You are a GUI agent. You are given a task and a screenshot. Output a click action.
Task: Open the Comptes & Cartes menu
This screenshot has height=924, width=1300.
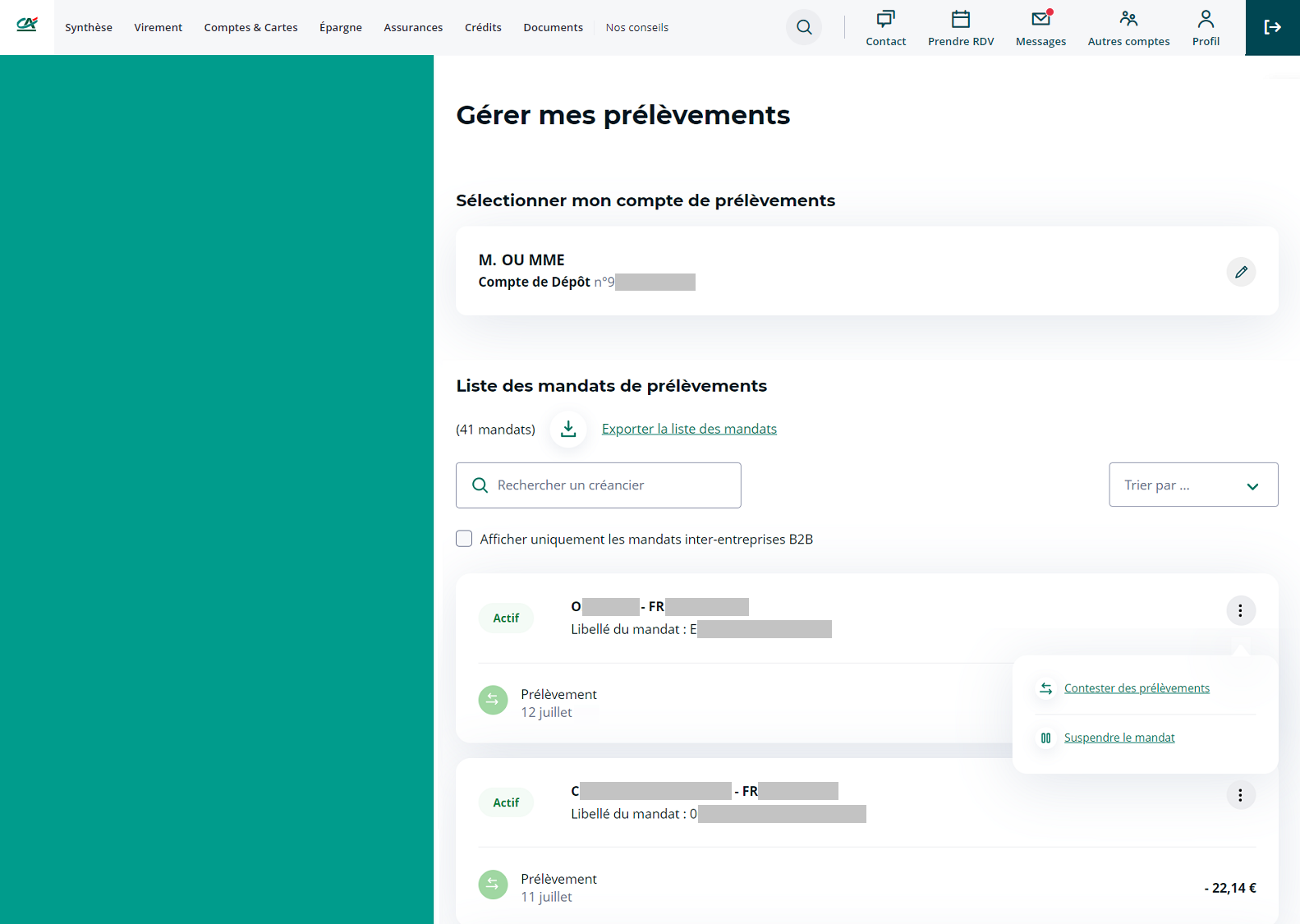pos(250,27)
